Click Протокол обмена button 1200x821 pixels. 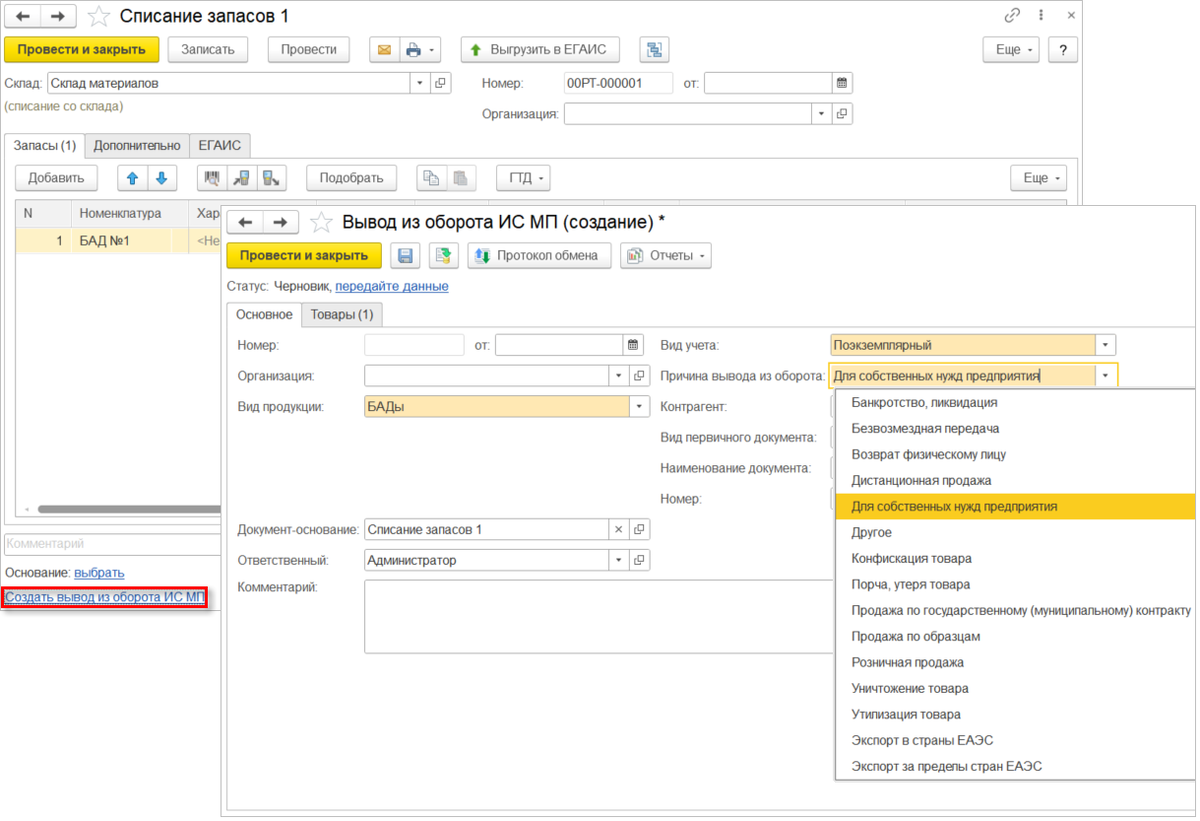[539, 256]
